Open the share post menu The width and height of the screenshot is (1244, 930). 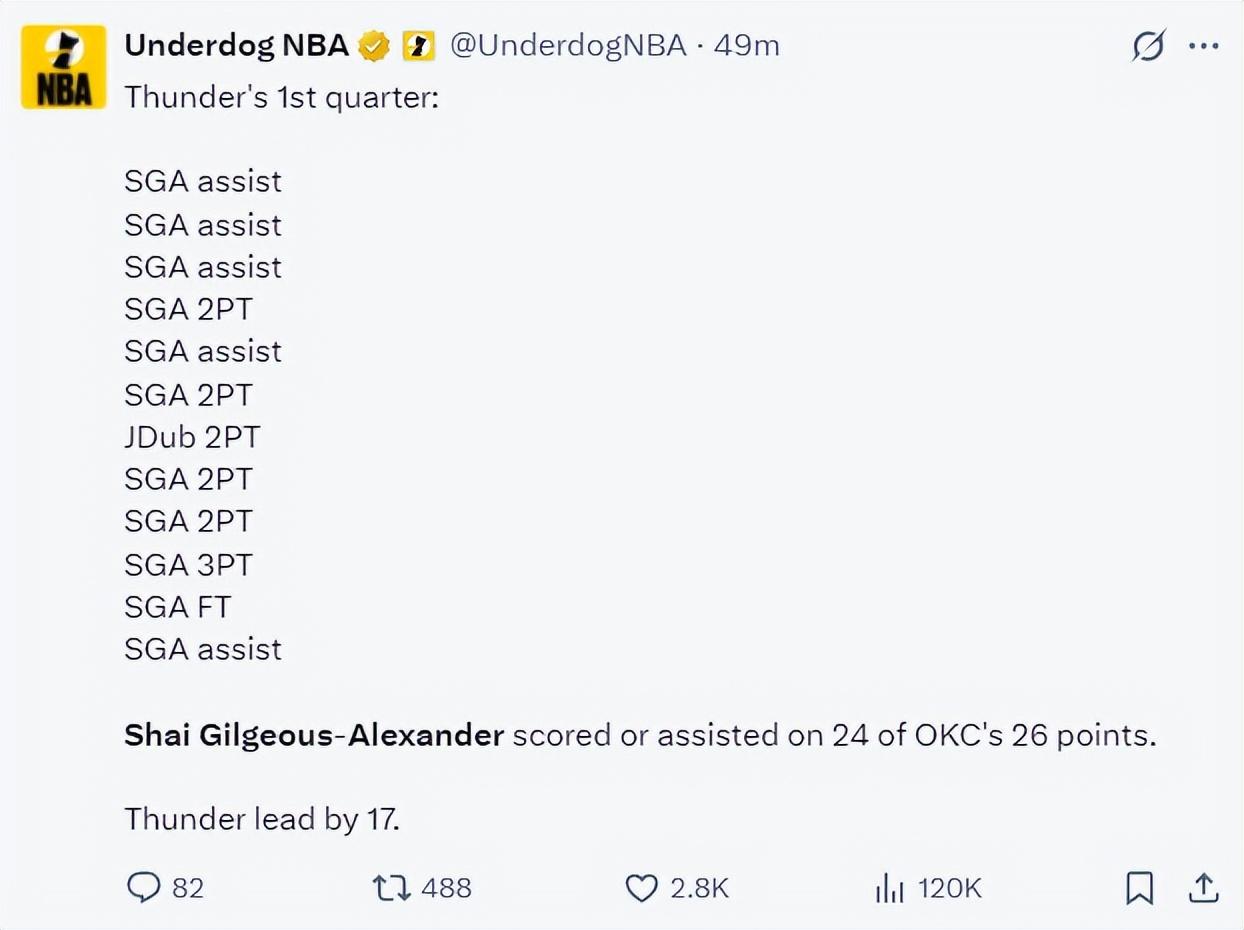tap(1204, 887)
